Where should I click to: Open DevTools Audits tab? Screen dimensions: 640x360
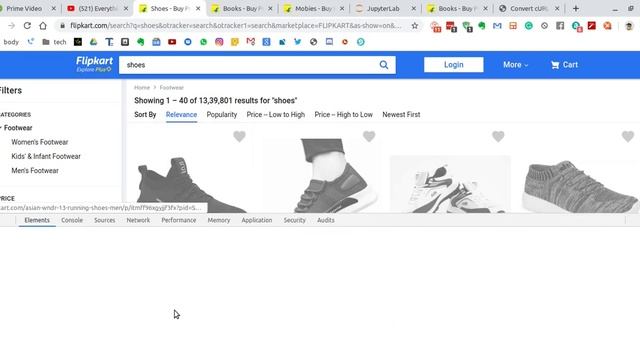click(326, 220)
